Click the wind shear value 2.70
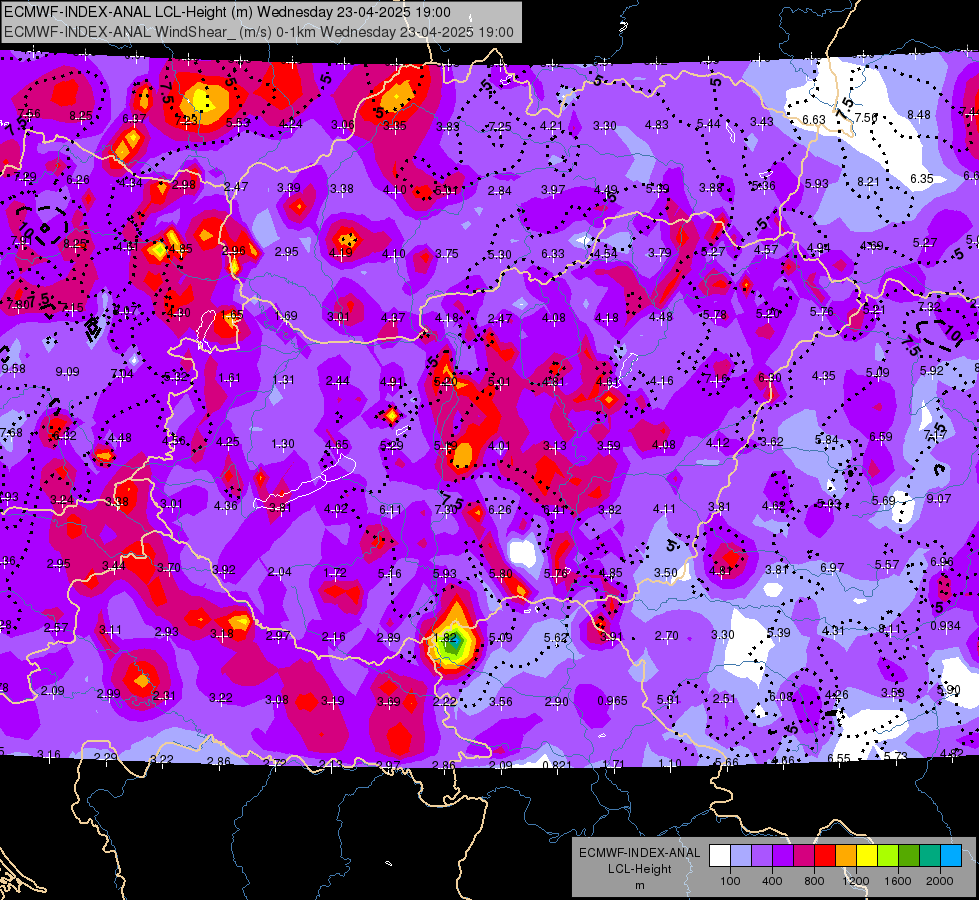Image resolution: width=979 pixels, height=900 pixels. point(666,636)
